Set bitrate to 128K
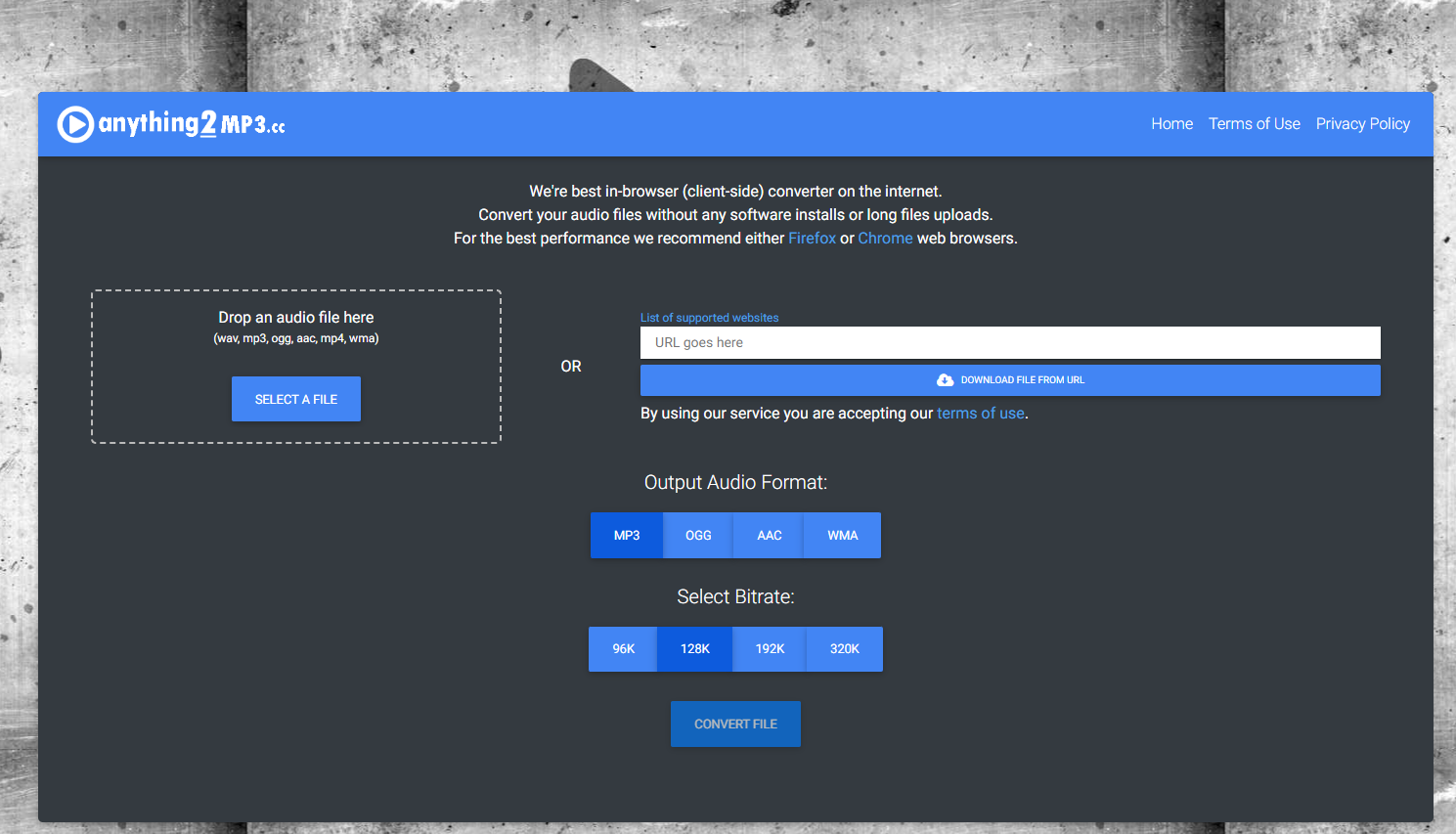Image resolution: width=1456 pixels, height=834 pixels. point(695,649)
